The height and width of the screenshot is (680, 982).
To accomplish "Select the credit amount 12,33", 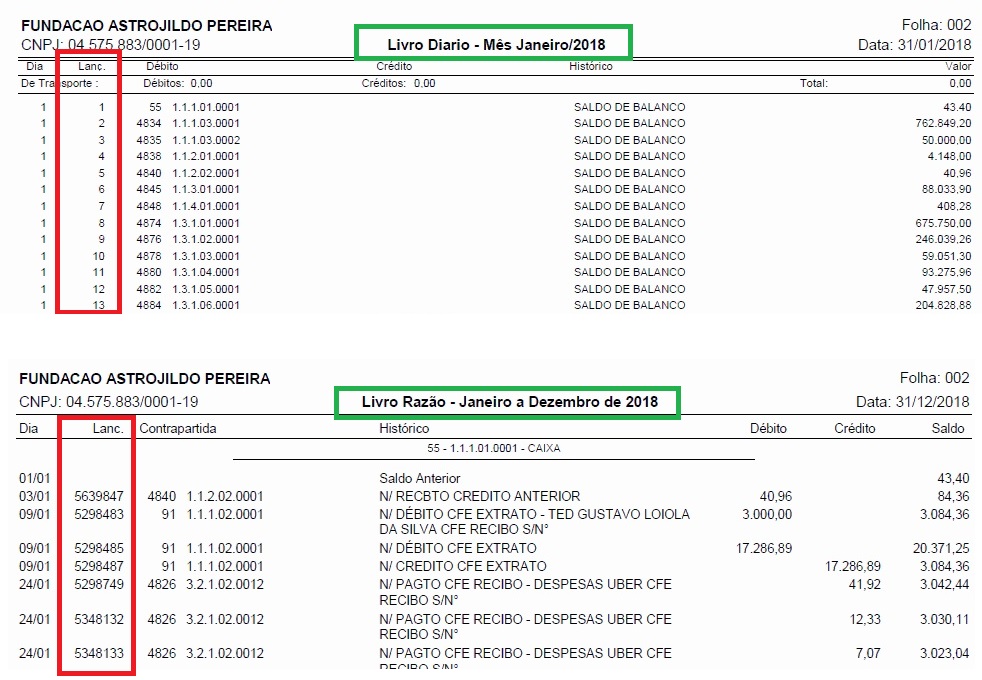I will point(865,620).
